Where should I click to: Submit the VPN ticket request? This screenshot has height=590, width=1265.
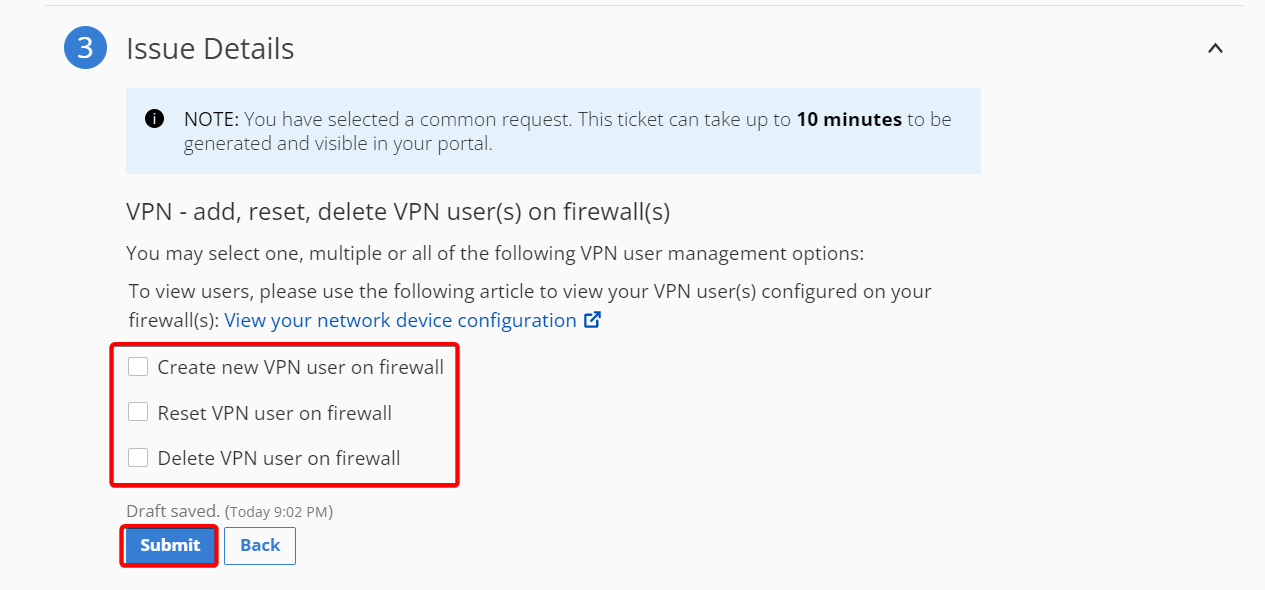[x=170, y=545]
